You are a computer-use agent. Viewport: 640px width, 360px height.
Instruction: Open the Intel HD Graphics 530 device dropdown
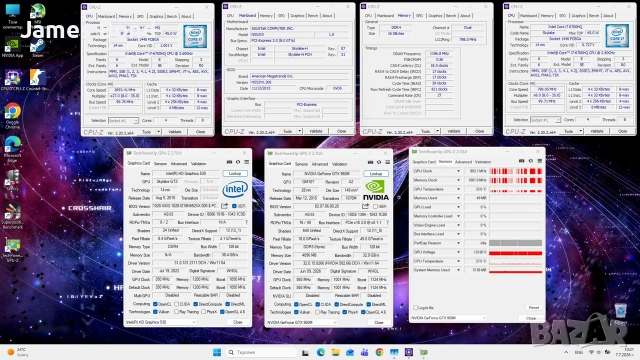(x=160, y=322)
